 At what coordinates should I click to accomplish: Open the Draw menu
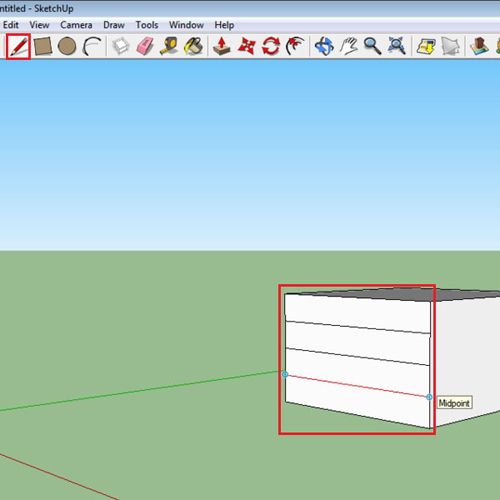pos(114,25)
